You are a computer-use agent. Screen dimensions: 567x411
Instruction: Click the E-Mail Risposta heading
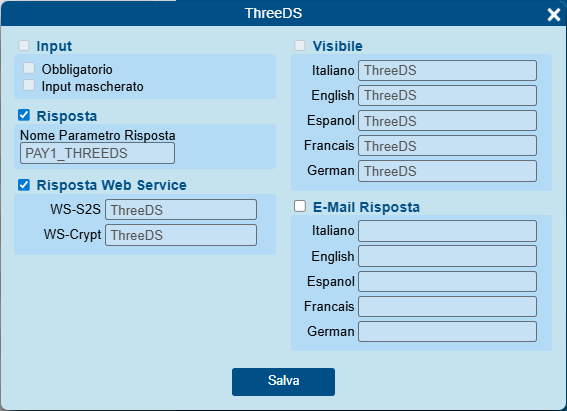[366, 207]
